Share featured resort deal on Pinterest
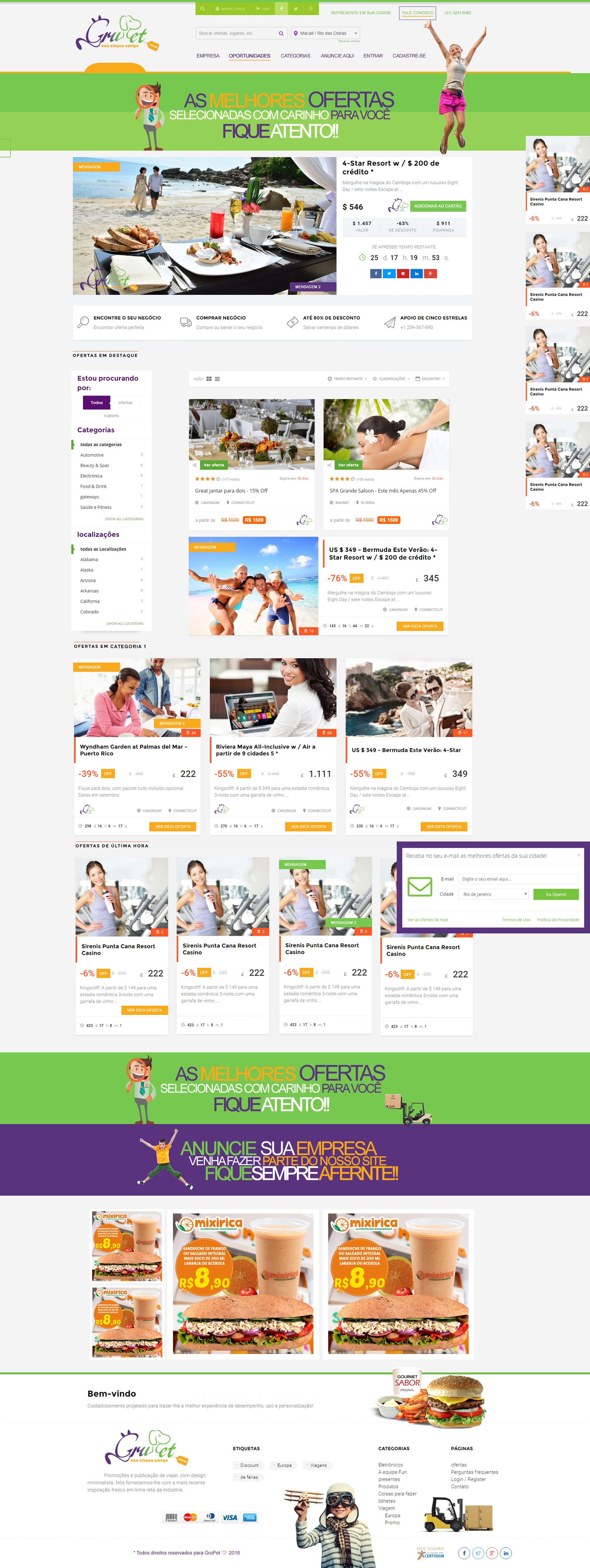This screenshot has width=590, height=1568. [403, 273]
